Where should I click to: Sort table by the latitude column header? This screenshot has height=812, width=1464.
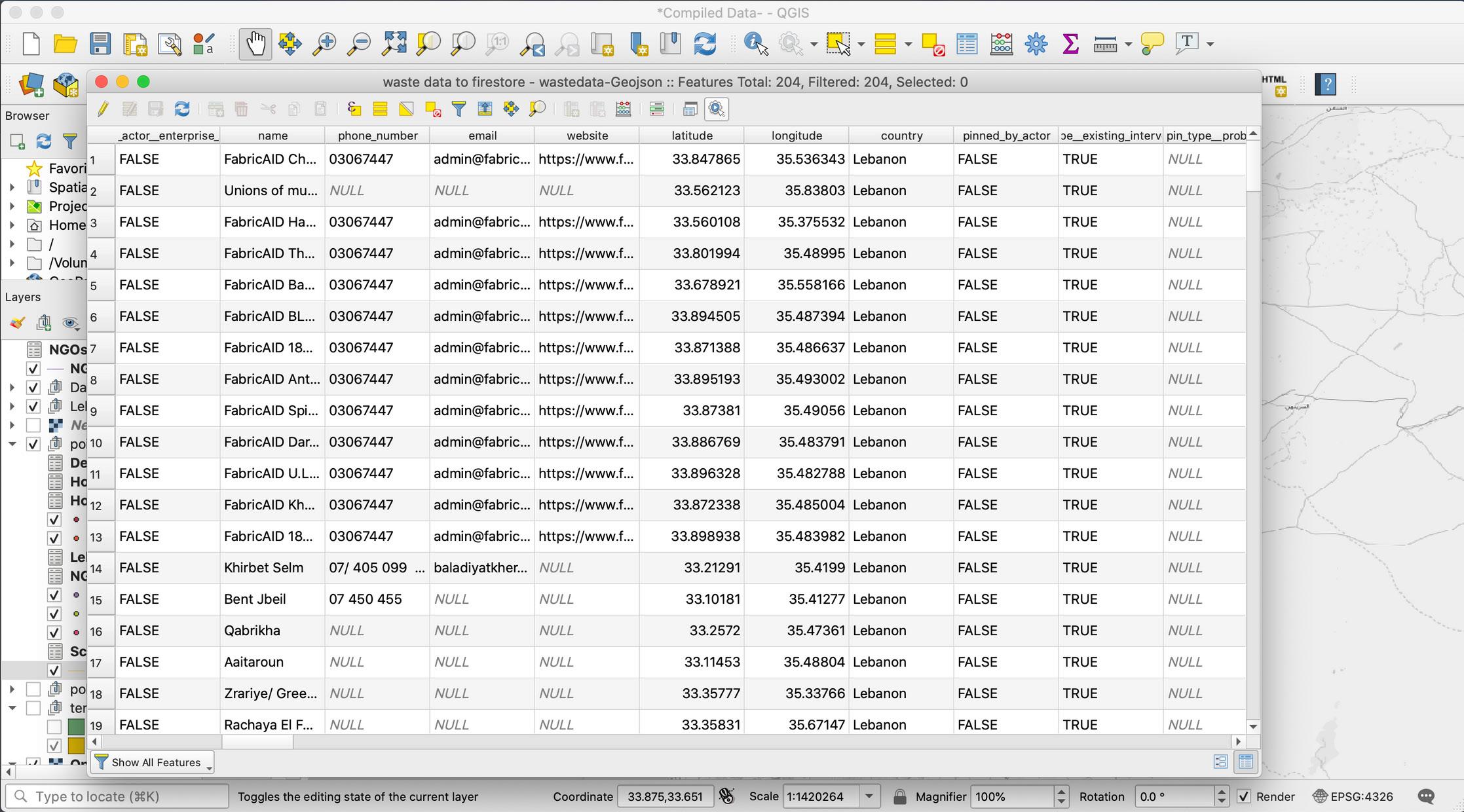692,136
